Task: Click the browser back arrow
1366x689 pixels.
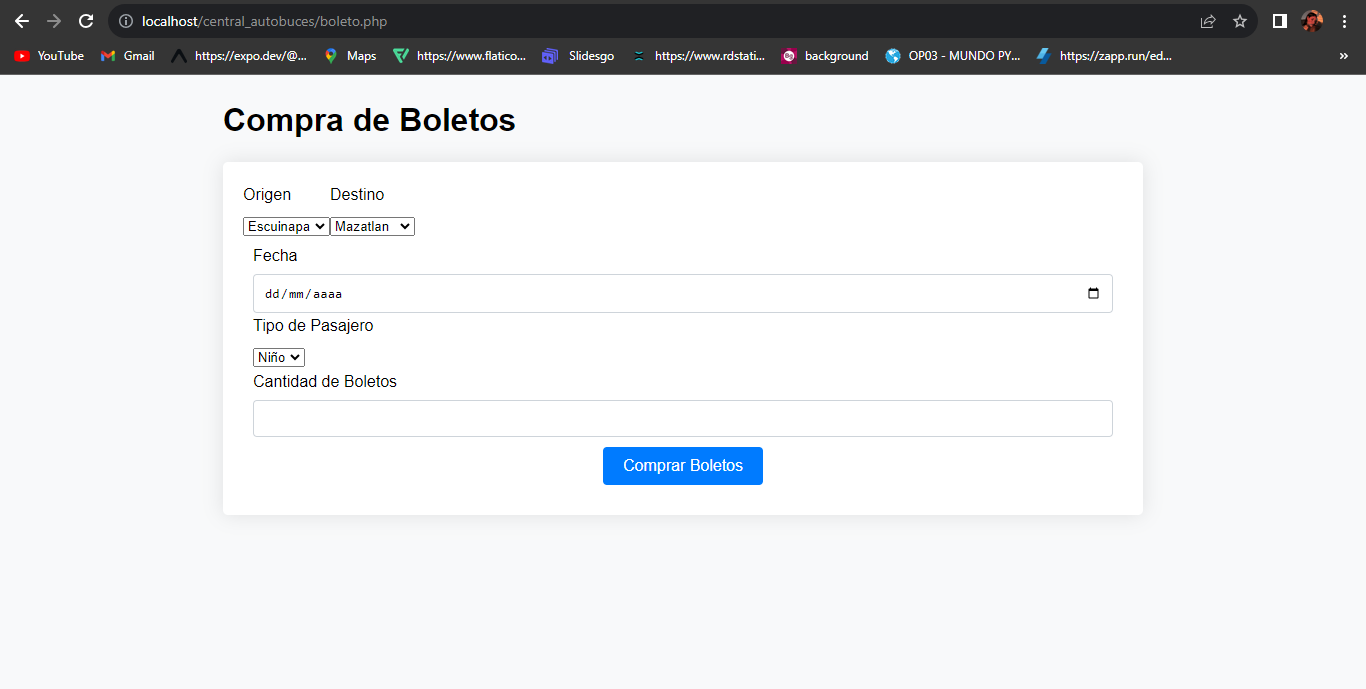Action: [22, 21]
